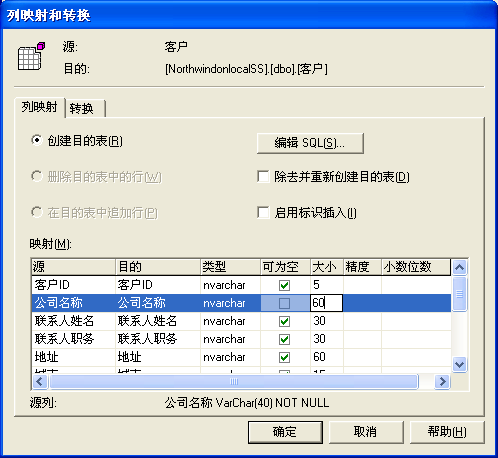
Task: Confirm with the 确定 button
Action: pos(285,432)
